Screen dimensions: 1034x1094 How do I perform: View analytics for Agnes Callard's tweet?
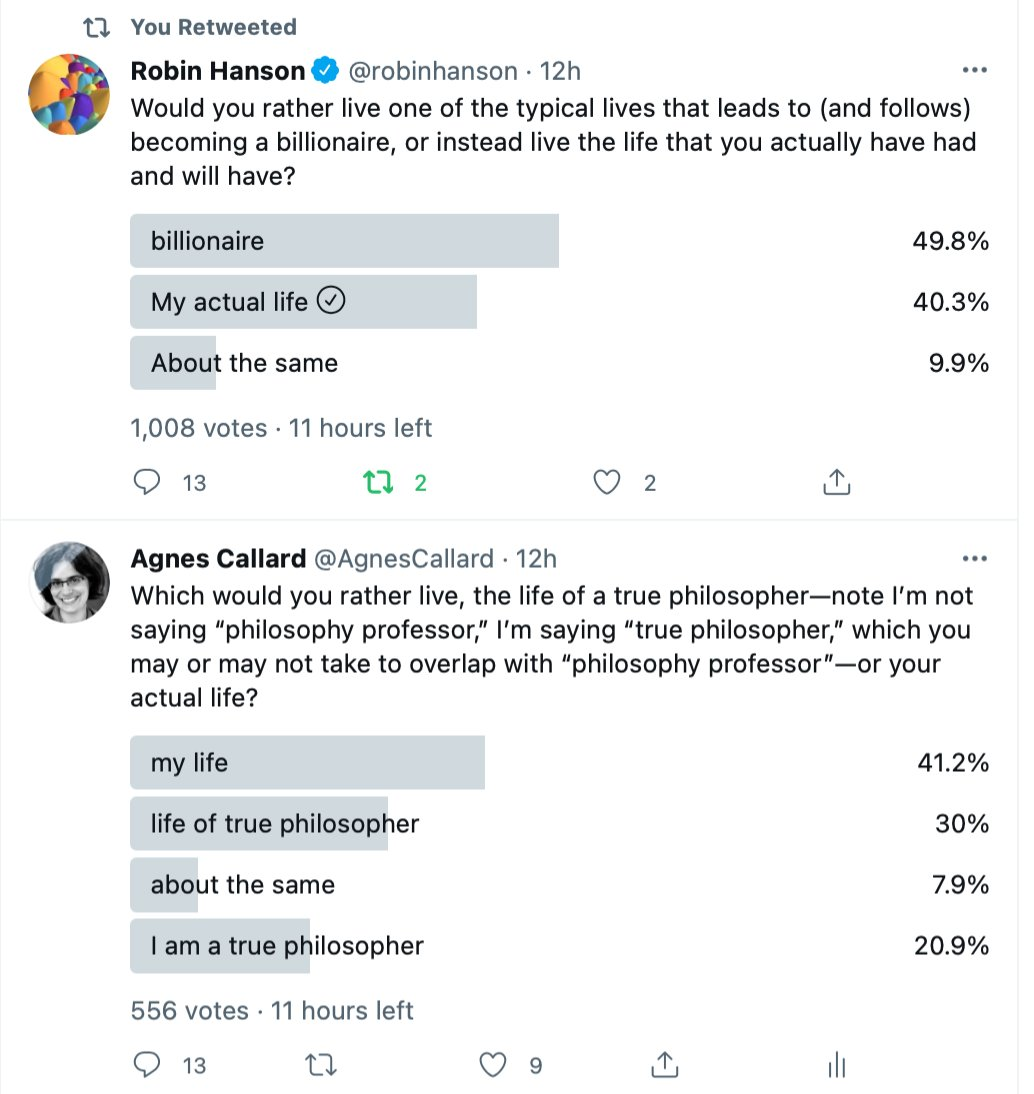coord(837,1066)
